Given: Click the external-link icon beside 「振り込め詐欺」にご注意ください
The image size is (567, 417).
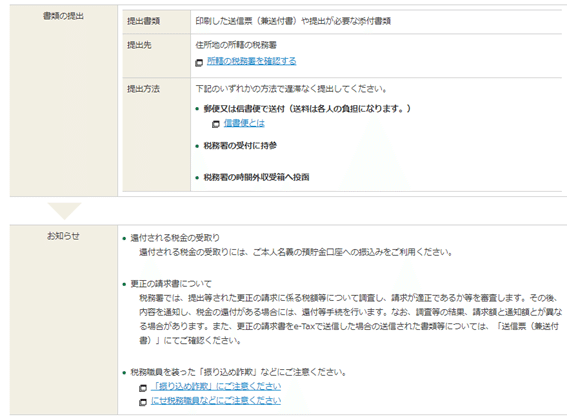Looking at the screenshot, I should point(143,388).
